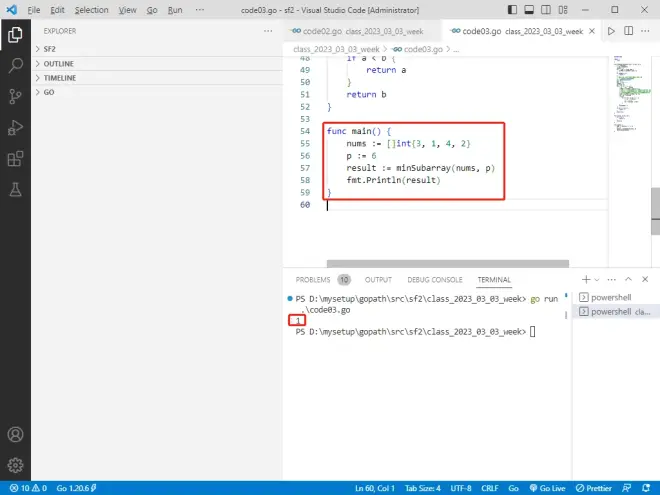
Task: Open the Source Control view
Action: click(15, 97)
